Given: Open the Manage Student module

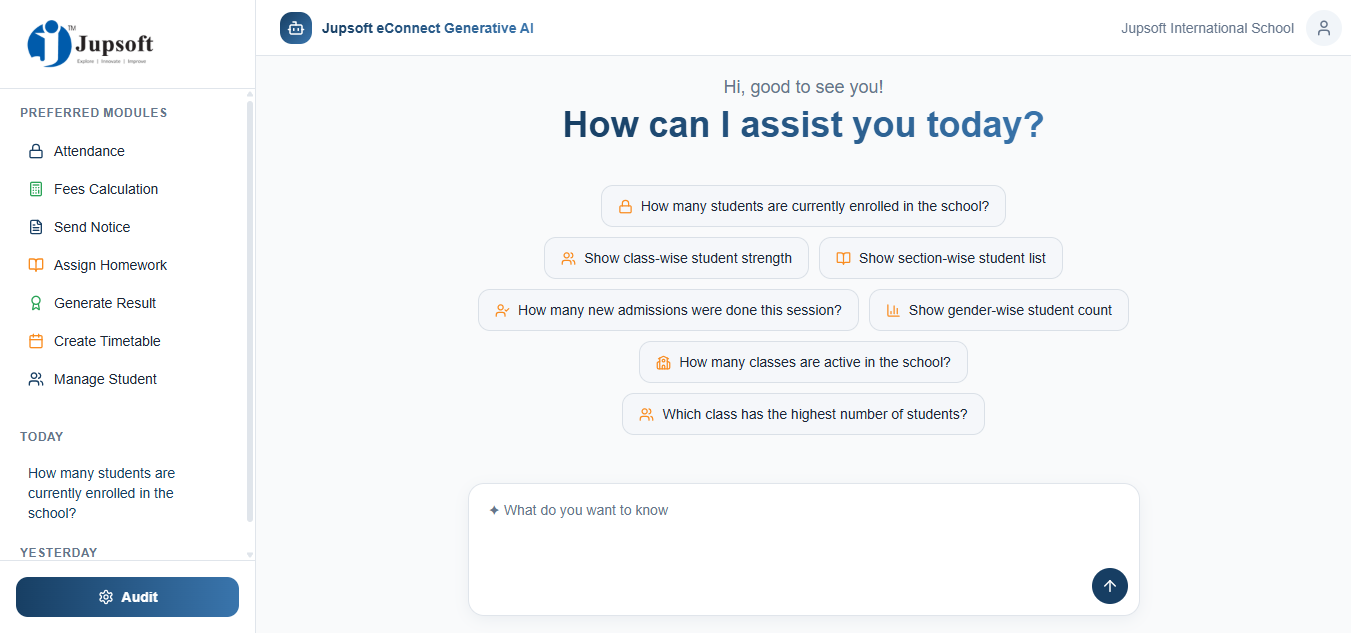Looking at the screenshot, I should coord(105,380).
